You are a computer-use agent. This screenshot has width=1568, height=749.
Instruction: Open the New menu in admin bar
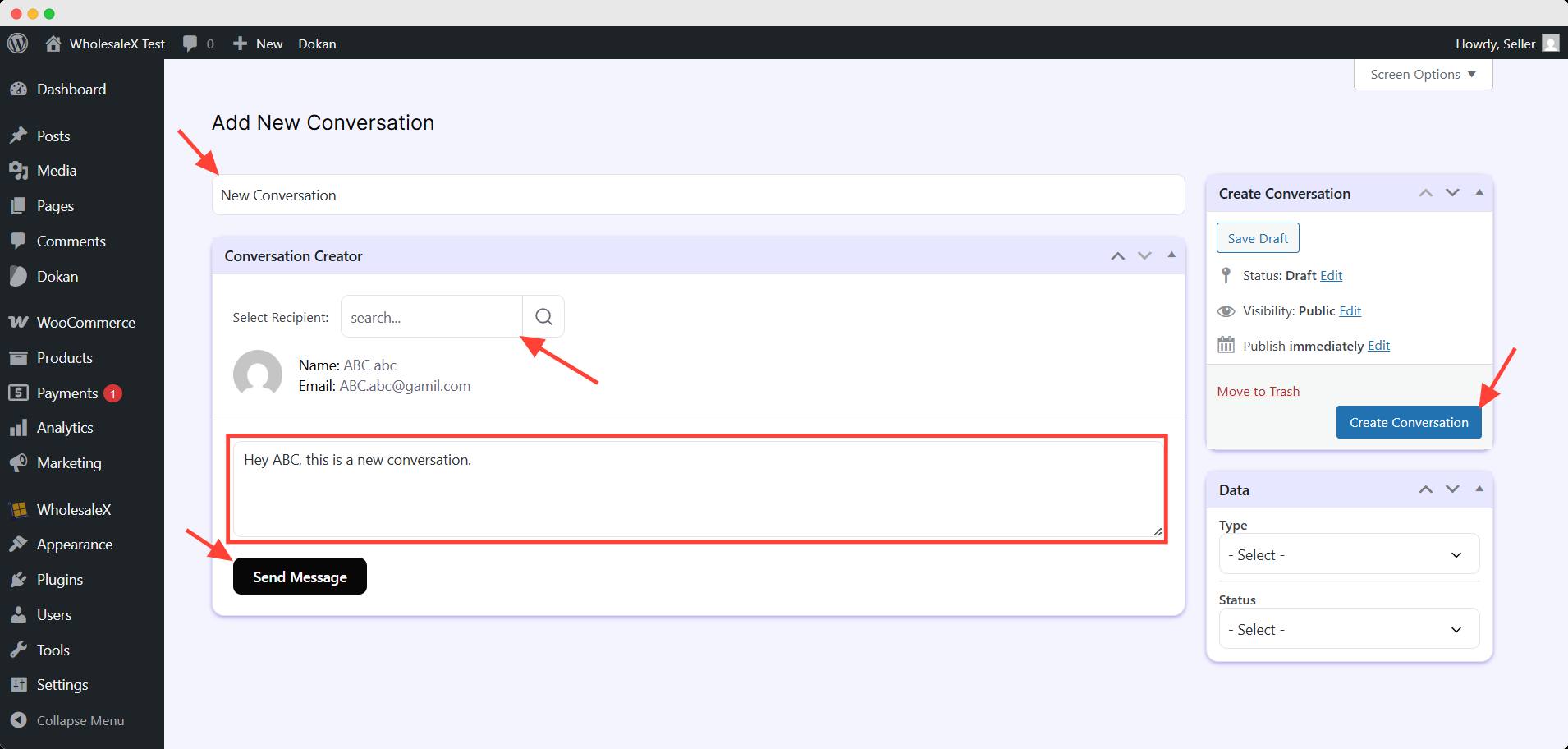point(257,44)
